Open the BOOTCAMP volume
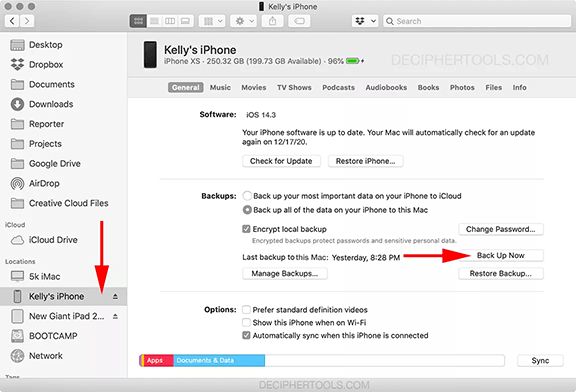The image size is (576, 392). click(64, 336)
